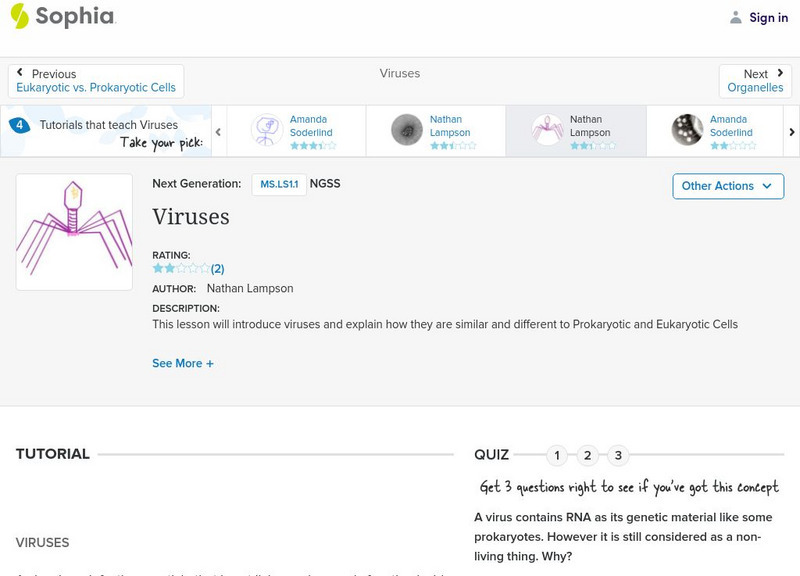Expand description with See More +
Image resolution: width=800 pixels, height=576 pixels.
coord(183,364)
